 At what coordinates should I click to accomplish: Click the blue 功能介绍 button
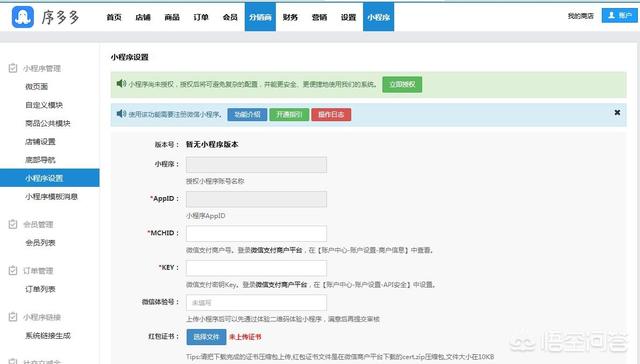[x=247, y=115]
